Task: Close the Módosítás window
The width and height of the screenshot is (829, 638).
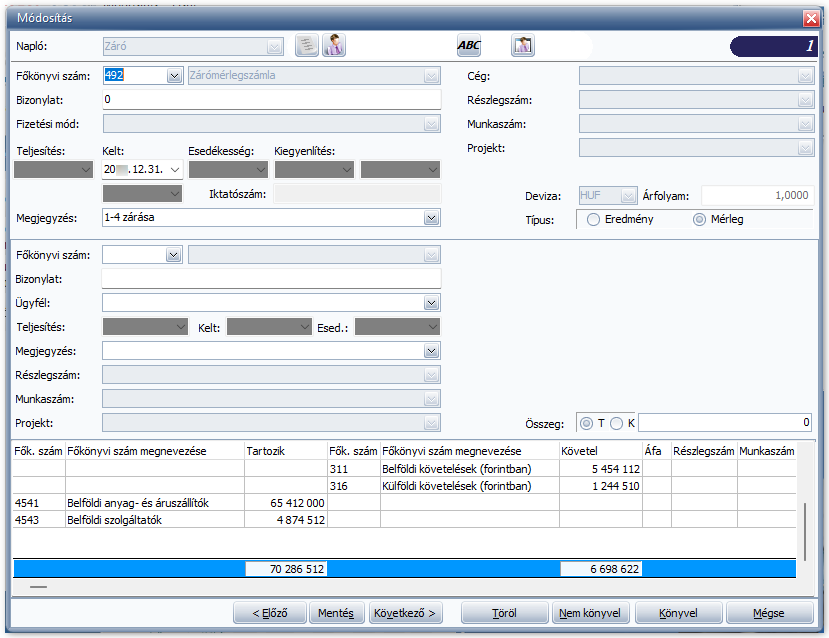Action: pos(811,19)
